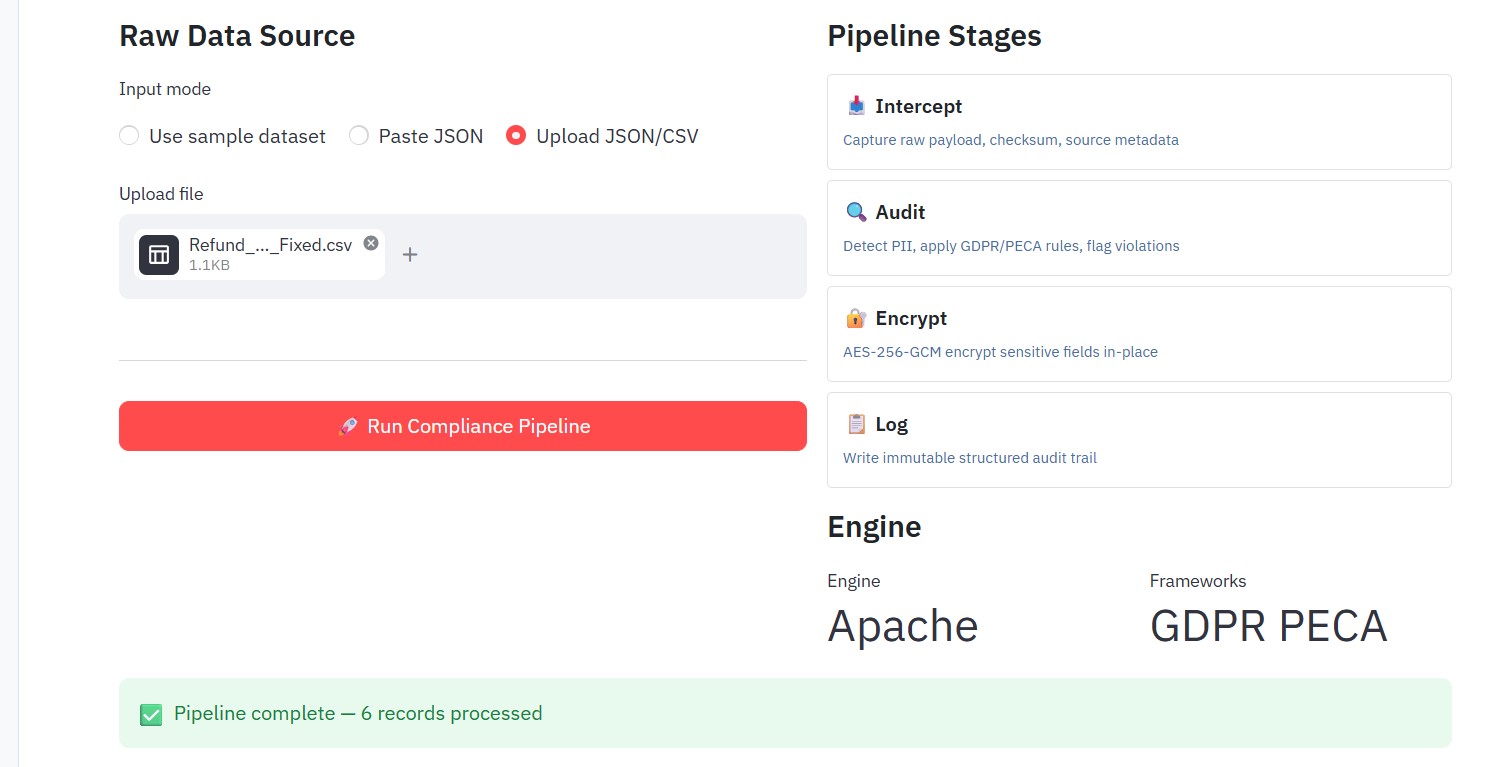Click the Engine section heading

pos(874,527)
